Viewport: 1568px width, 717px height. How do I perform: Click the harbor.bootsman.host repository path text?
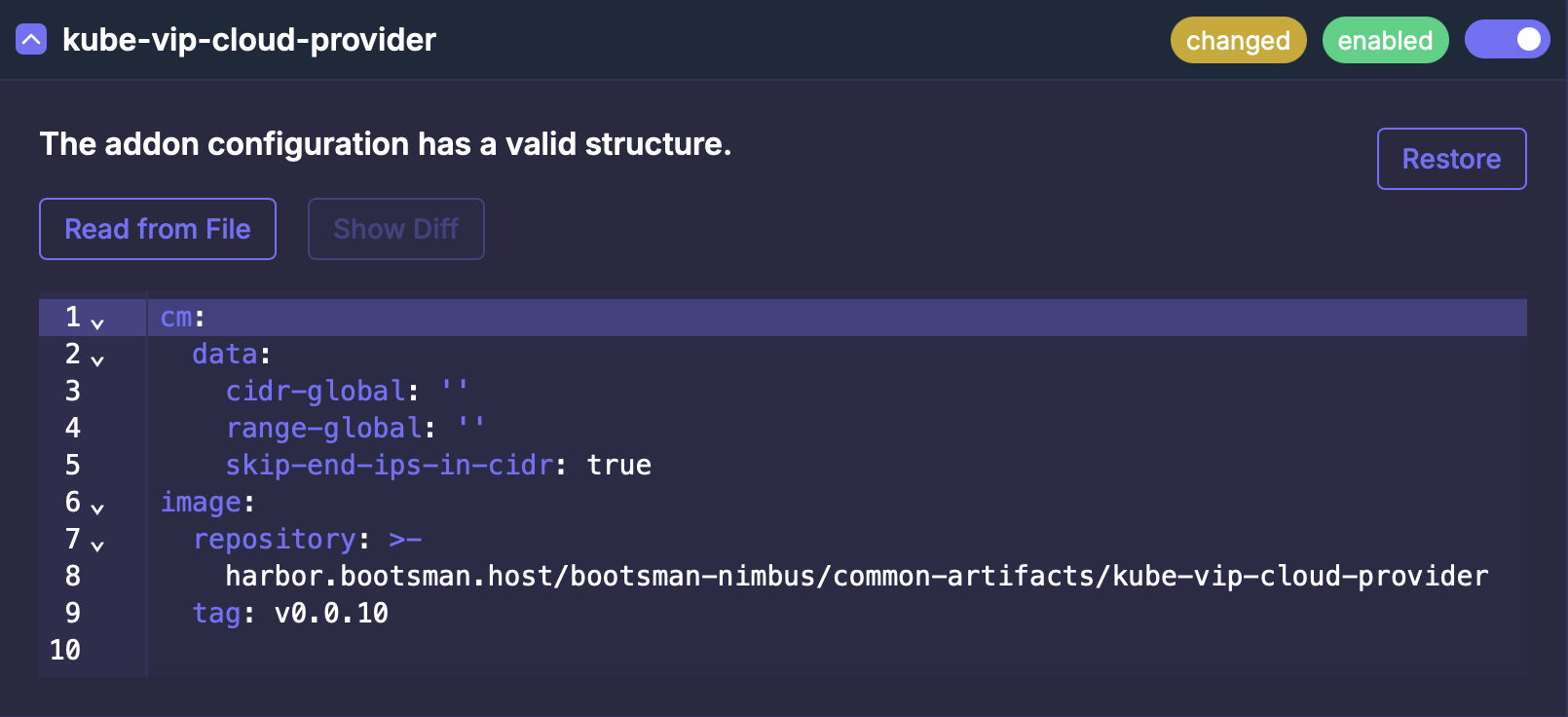(x=856, y=577)
